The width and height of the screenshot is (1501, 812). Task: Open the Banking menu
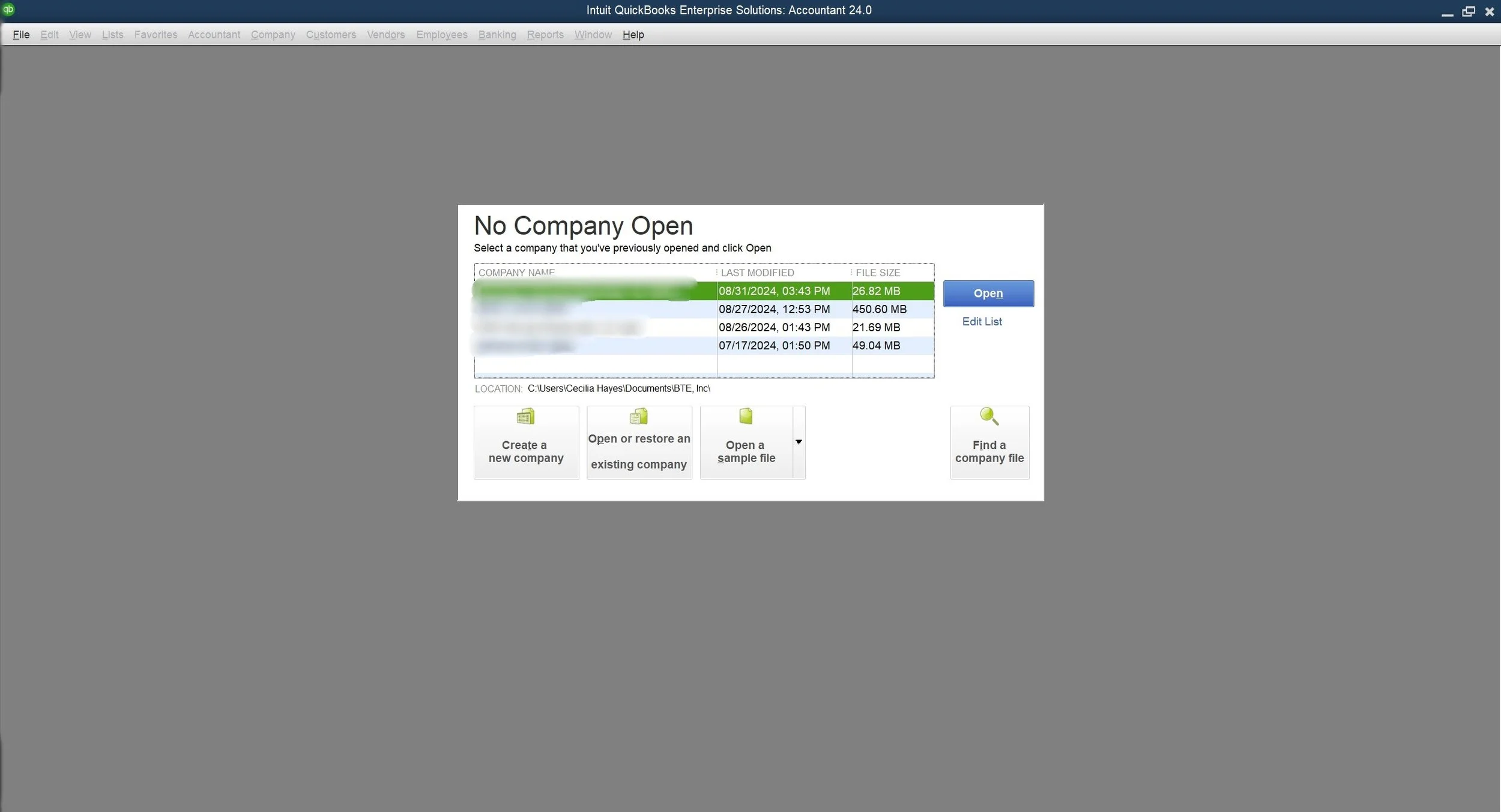coord(497,35)
